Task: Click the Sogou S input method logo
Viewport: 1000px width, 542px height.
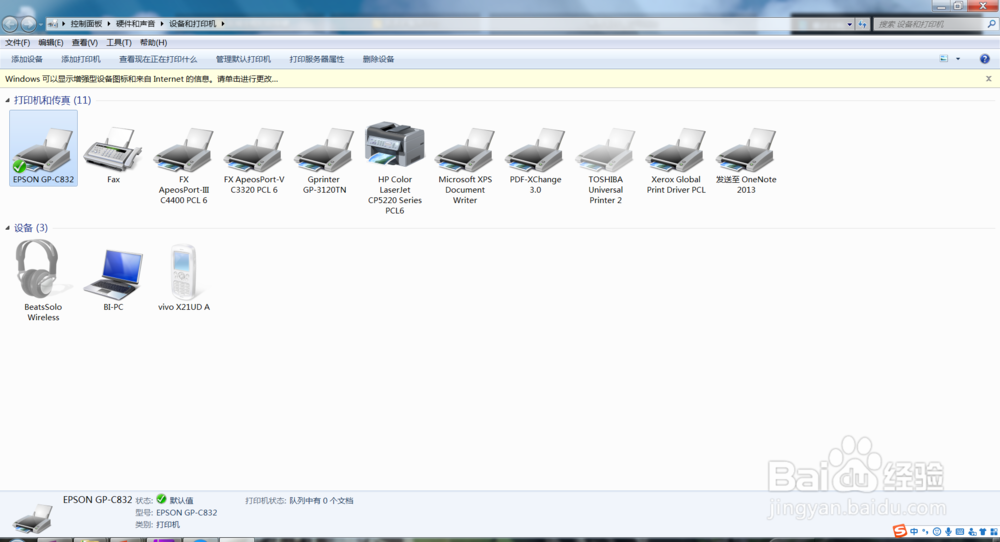Action: click(x=900, y=531)
